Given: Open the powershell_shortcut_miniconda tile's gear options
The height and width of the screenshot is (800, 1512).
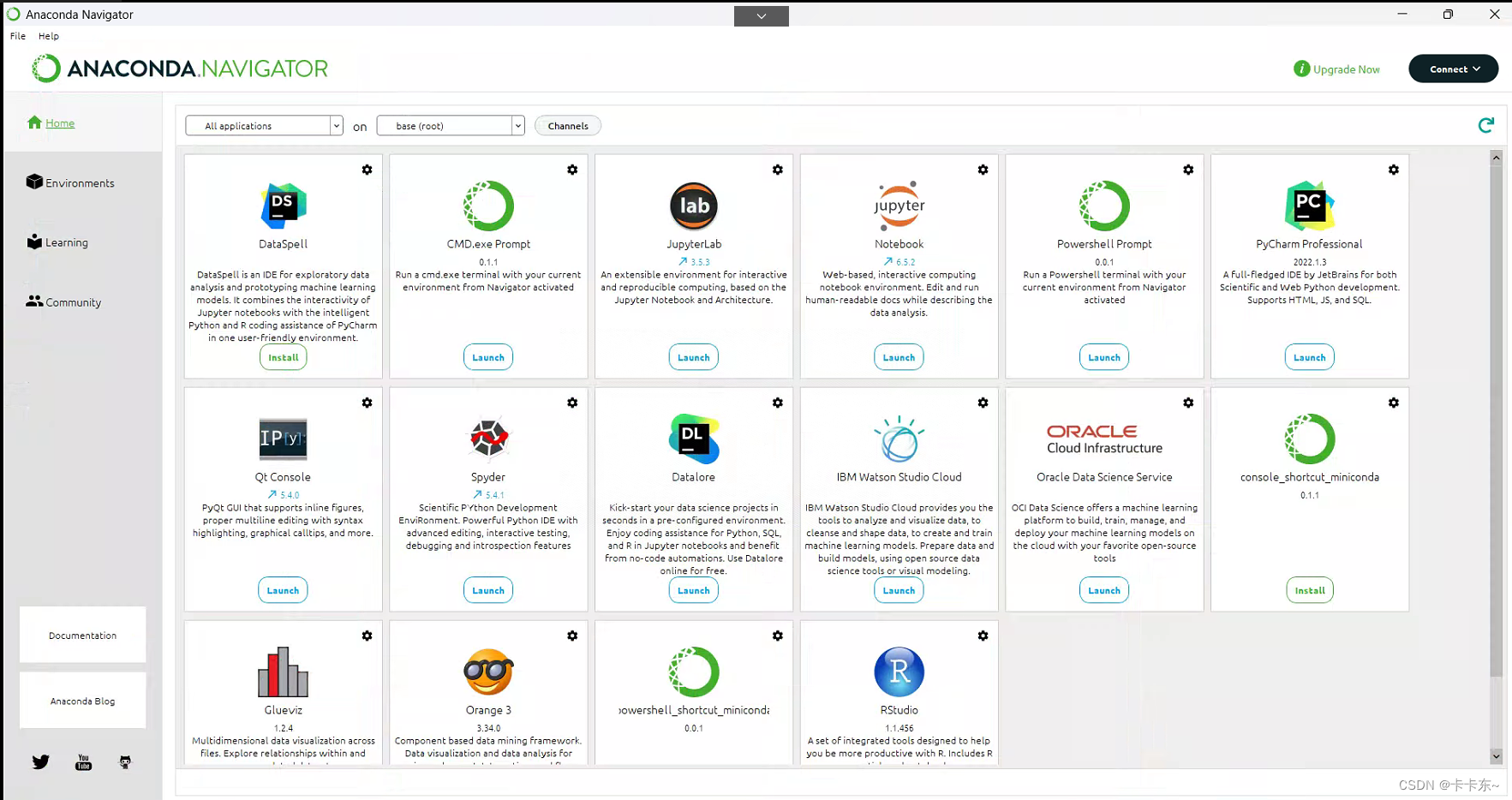Looking at the screenshot, I should pyautogui.click(x=778, y=636).
